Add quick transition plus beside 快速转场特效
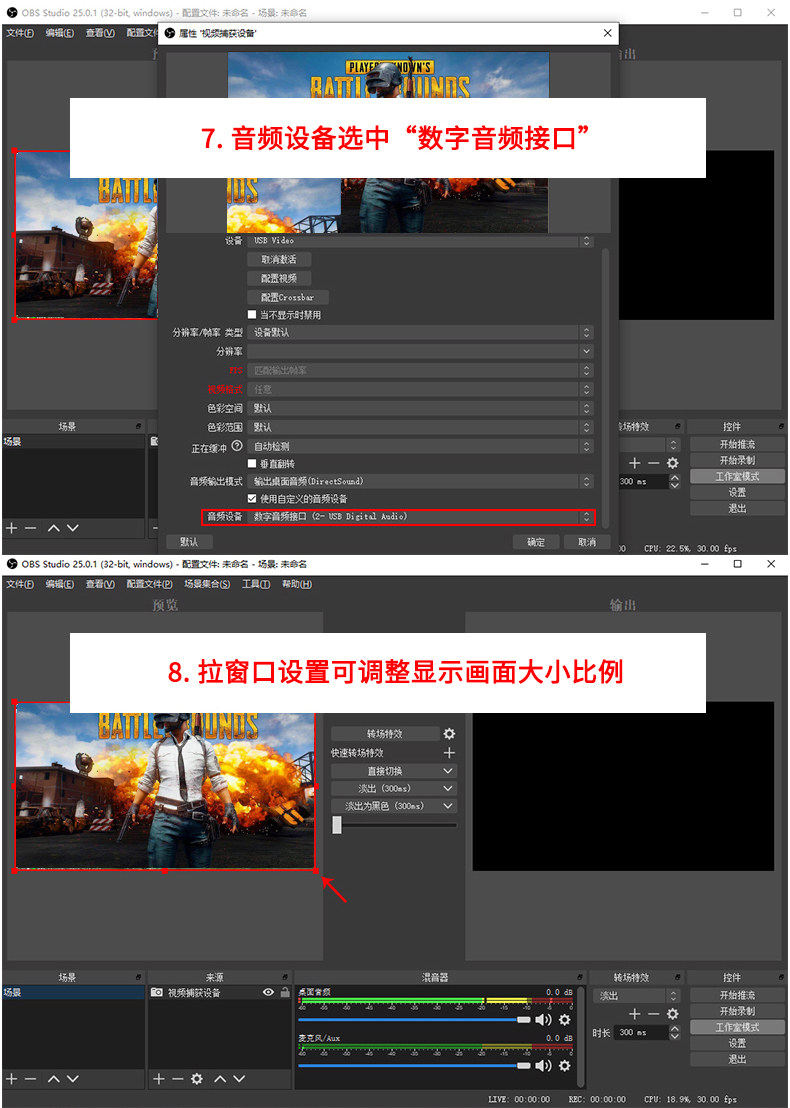Screen dimensions: 790x1108 tap(449, 753)
